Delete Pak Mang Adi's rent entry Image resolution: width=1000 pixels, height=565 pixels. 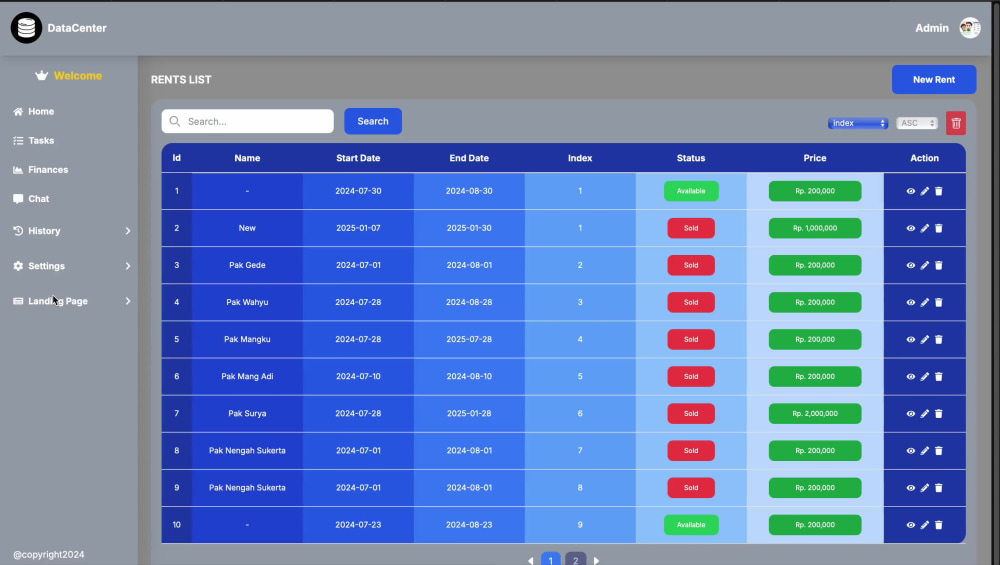939,376
